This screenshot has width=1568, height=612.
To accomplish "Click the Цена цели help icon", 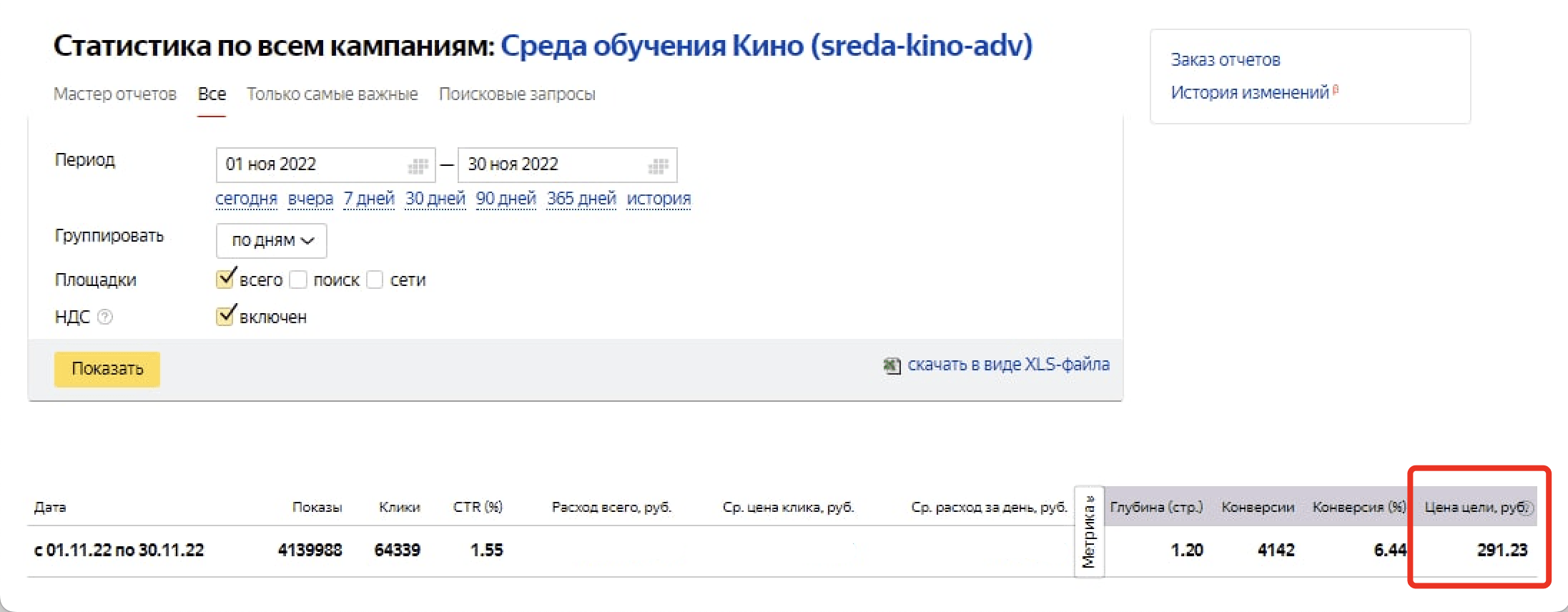I will click(x=1527, y=508).
